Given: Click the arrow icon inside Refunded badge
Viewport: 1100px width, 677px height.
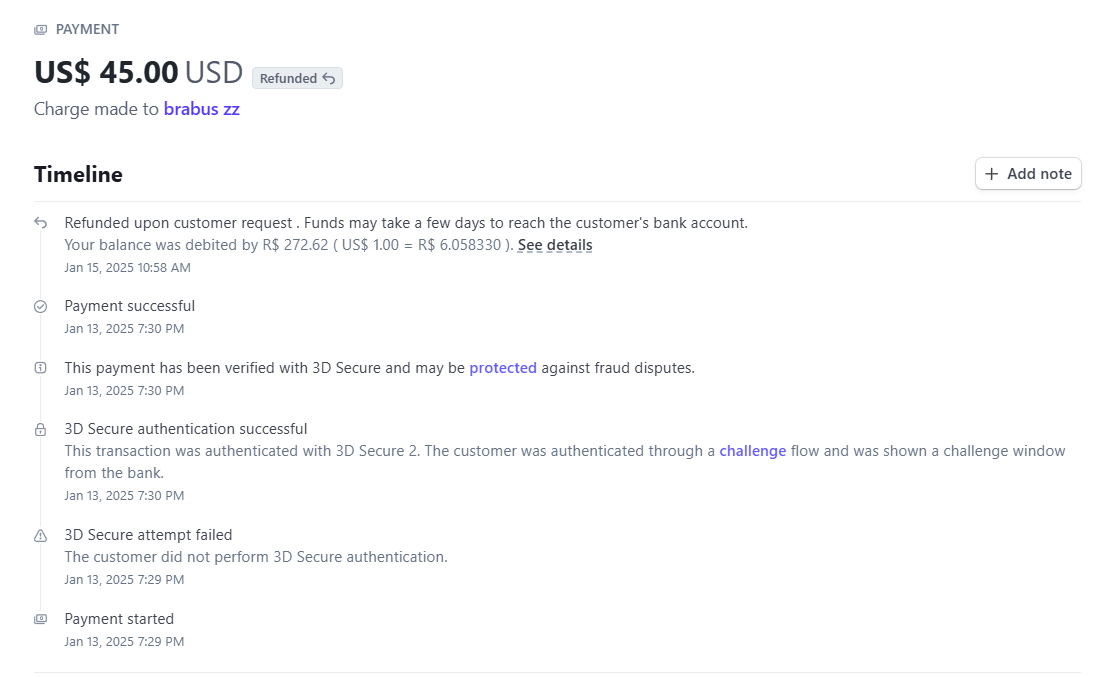Looking at the screenshot, I should [x=329, y=79].
